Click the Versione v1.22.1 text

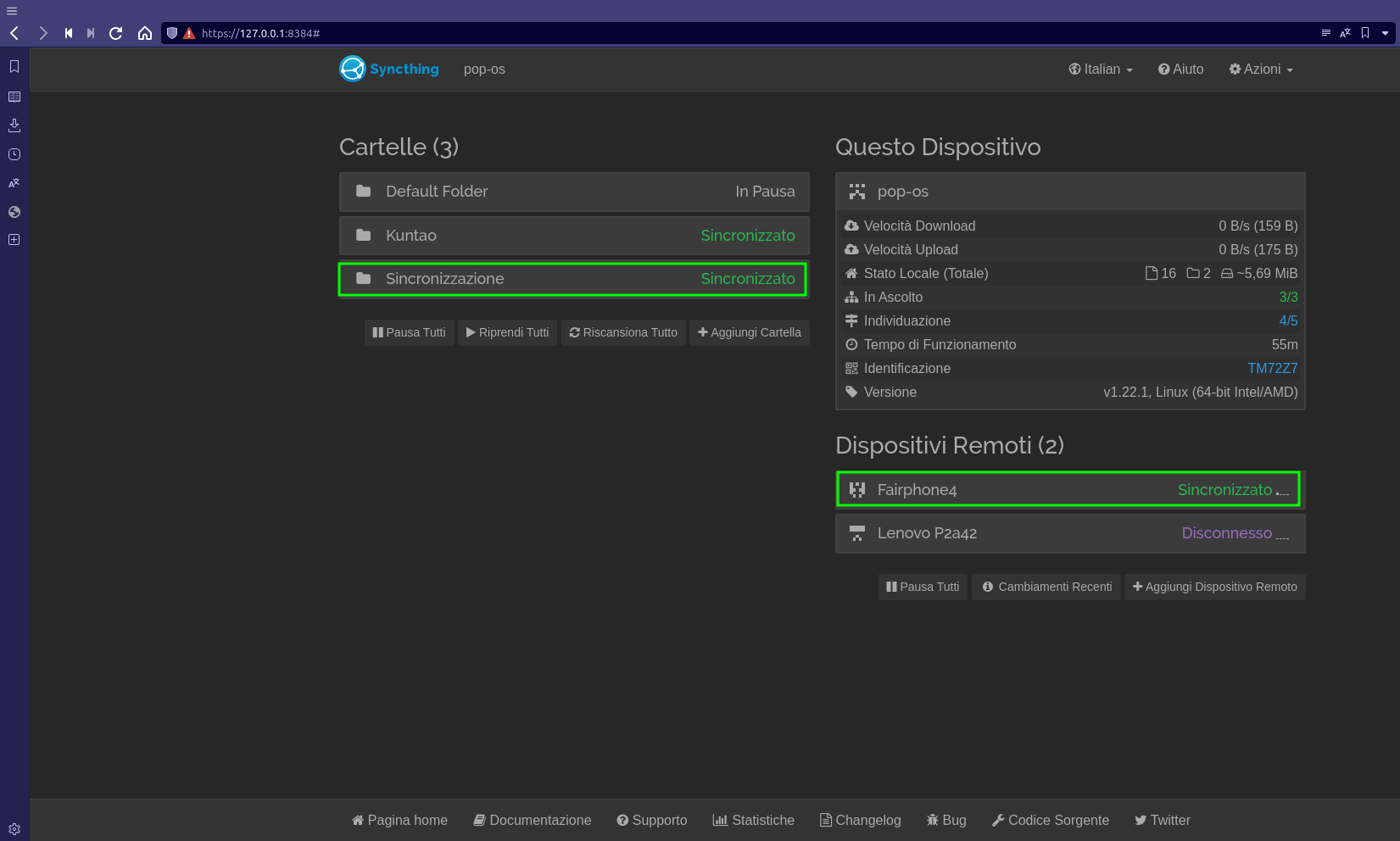point(1201,392)
